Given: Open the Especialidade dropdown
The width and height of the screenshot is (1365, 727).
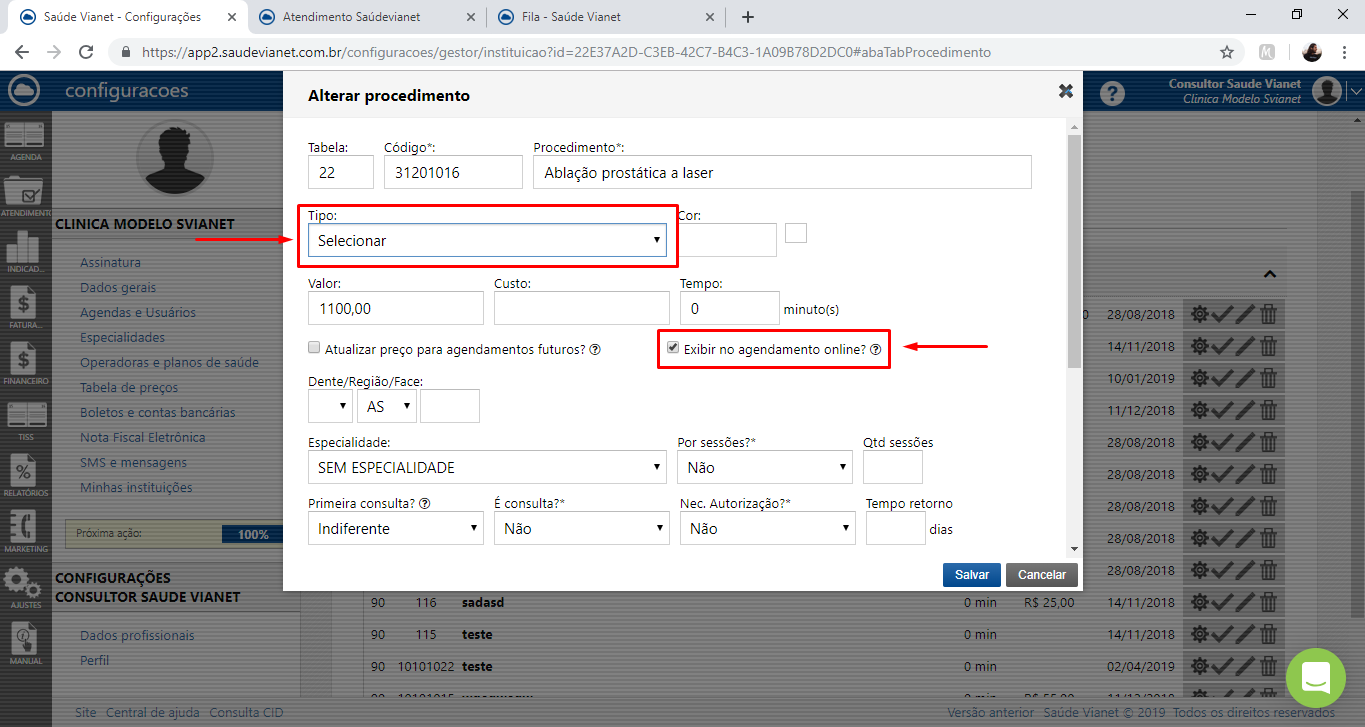Looking at the screenshot, I should tap(487, 467).
